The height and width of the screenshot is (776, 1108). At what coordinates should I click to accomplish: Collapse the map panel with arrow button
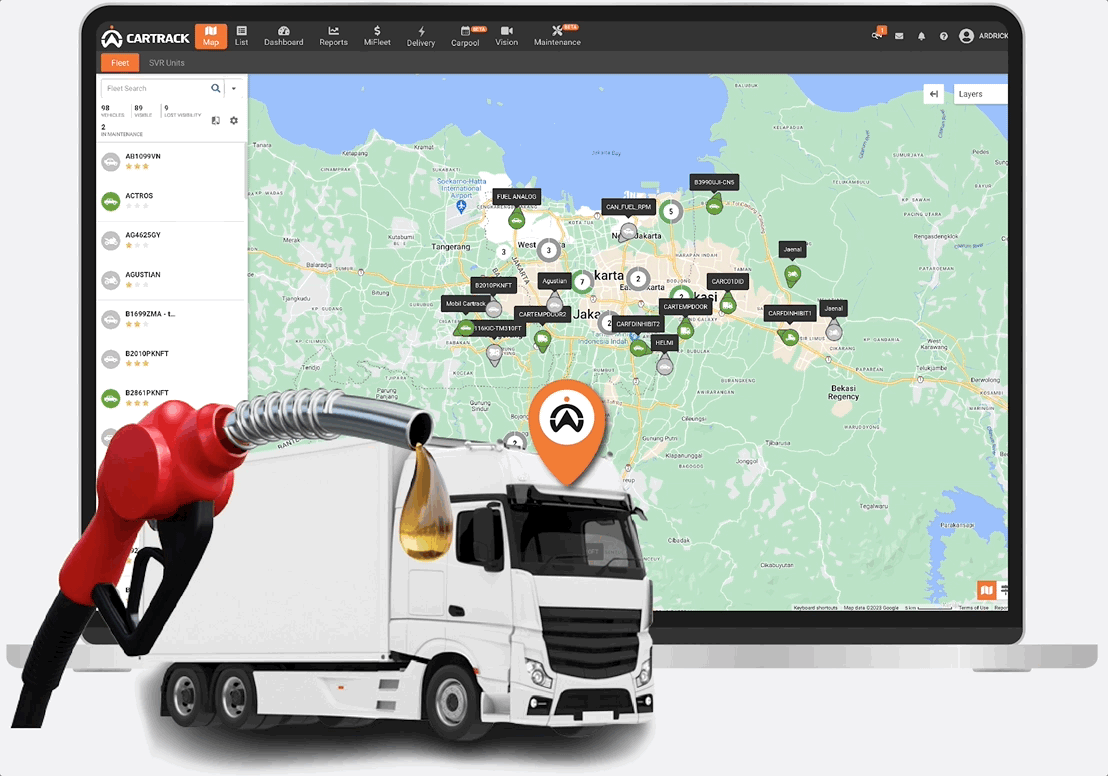click(933, 94)
